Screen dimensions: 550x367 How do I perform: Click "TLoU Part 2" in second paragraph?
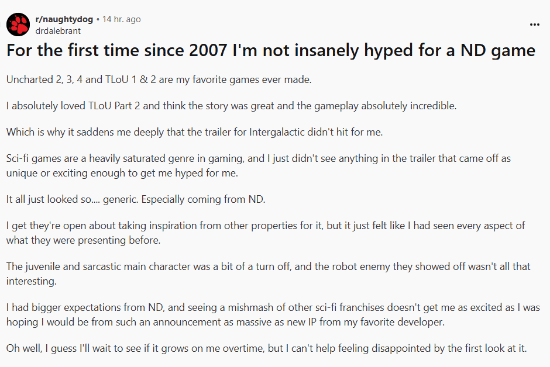114,106
